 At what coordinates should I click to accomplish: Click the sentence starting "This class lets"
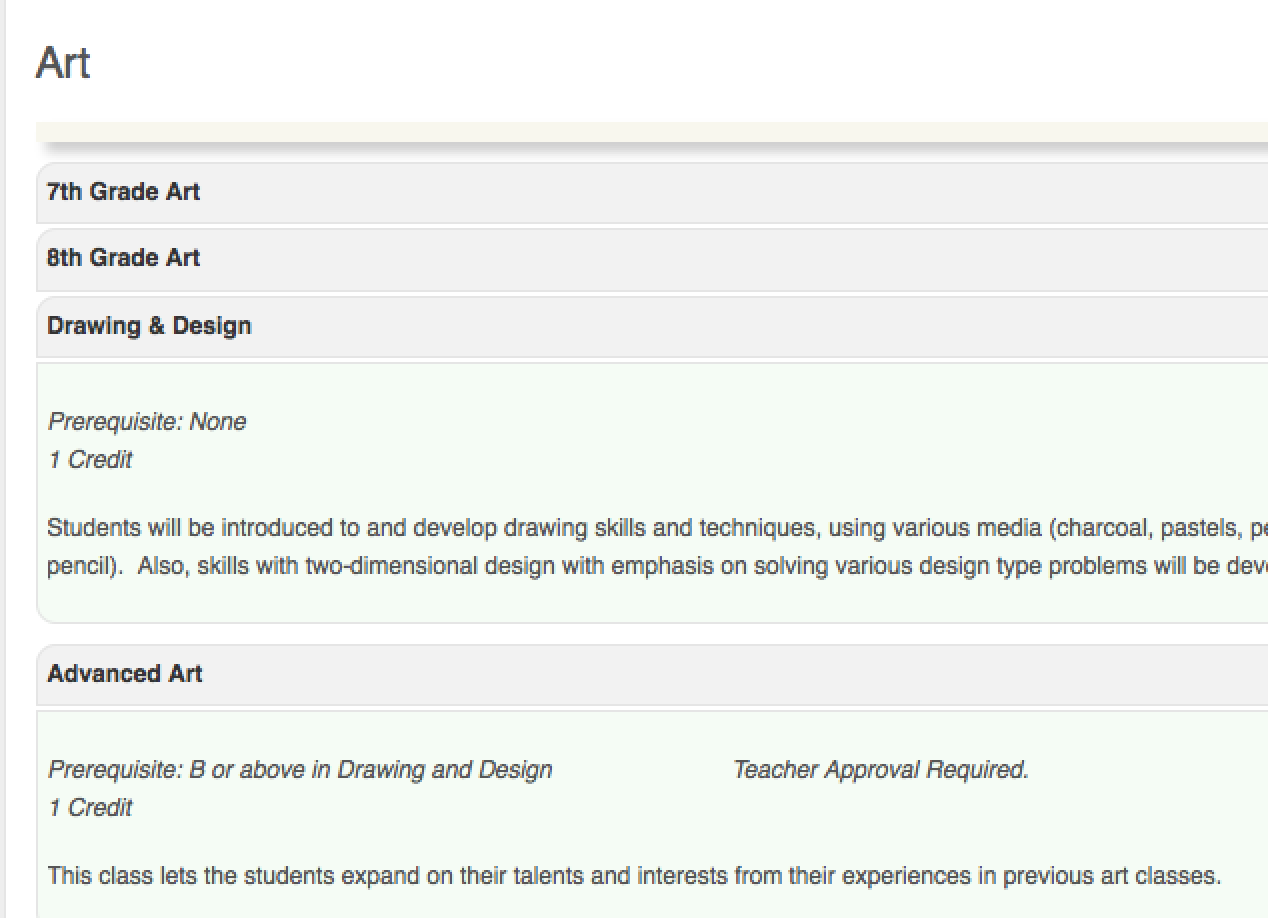click(x=634, y=877)
